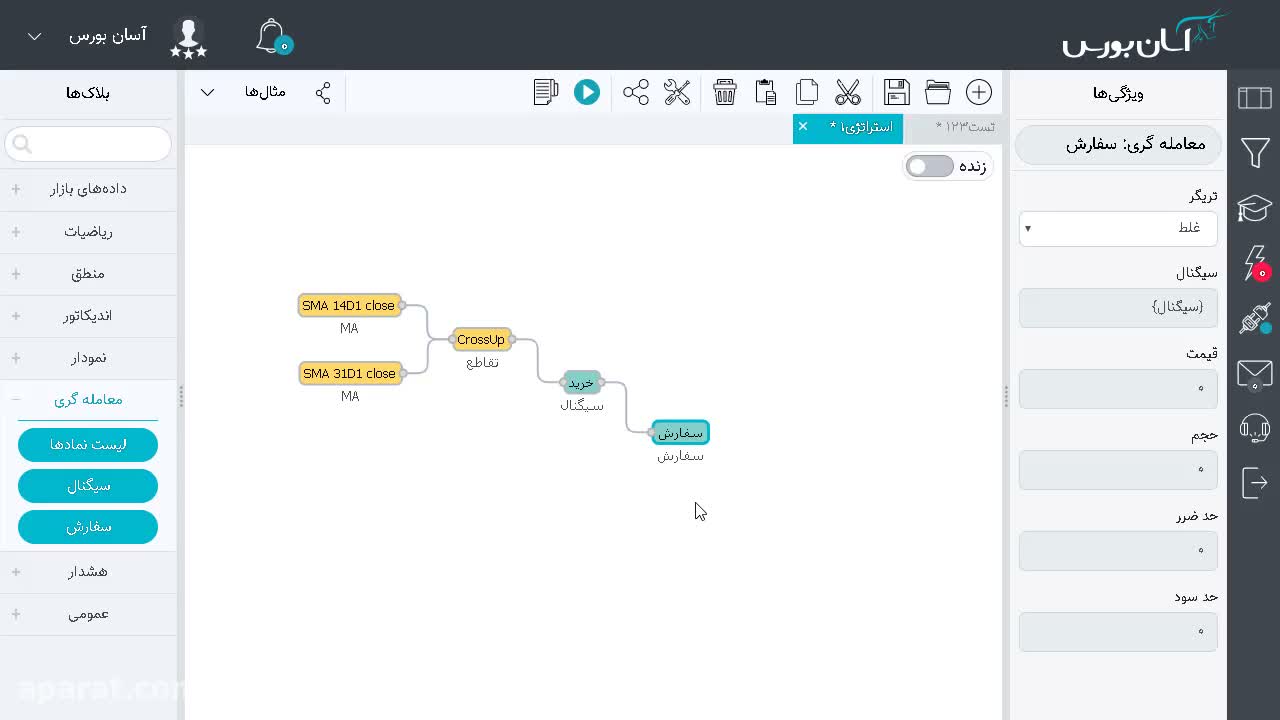This screenshot has height=720, width=1280.
Task: Click the حد ضرر input field
Action: [1118, 551]
